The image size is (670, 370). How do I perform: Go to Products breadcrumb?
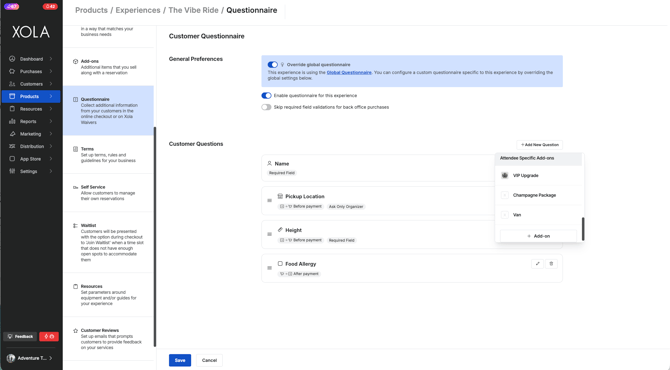click(91, 10)
